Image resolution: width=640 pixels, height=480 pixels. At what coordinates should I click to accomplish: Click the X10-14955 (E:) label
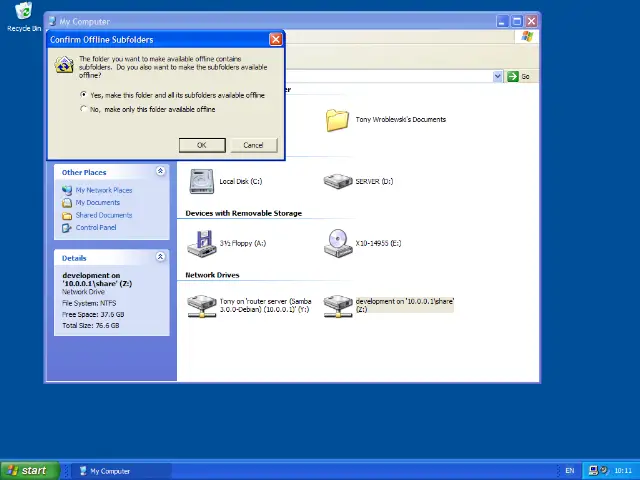click(378, 243)
